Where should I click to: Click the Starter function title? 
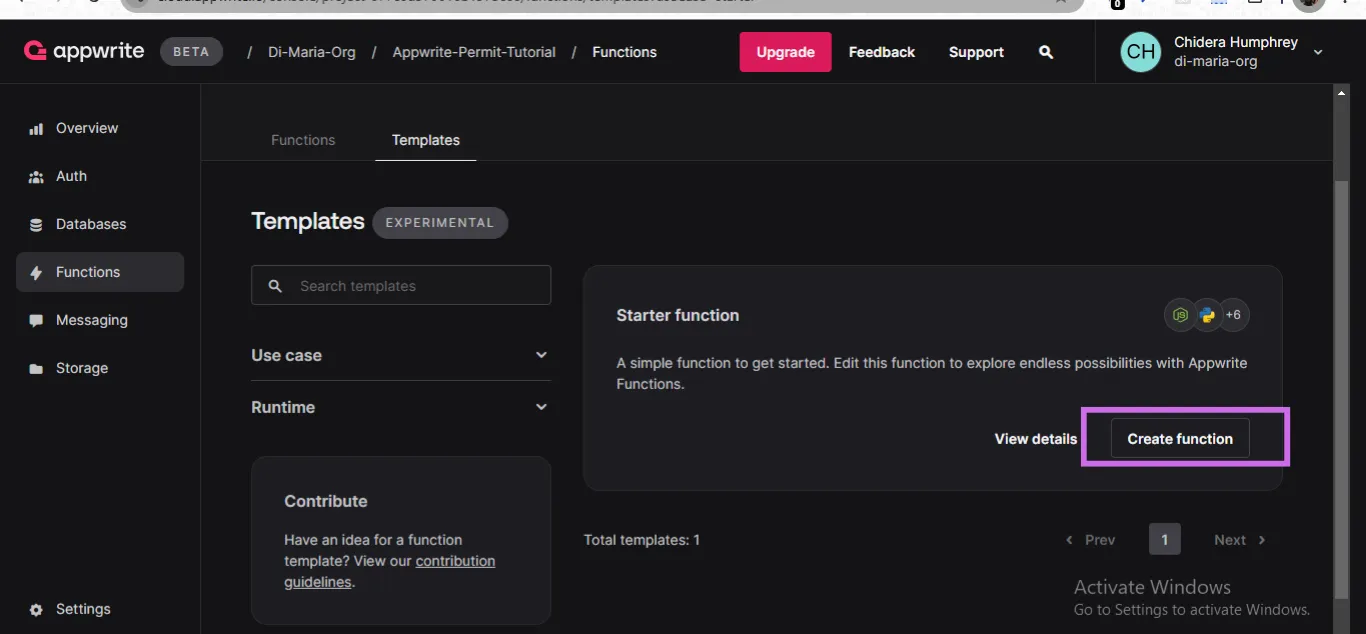[678, 315]
